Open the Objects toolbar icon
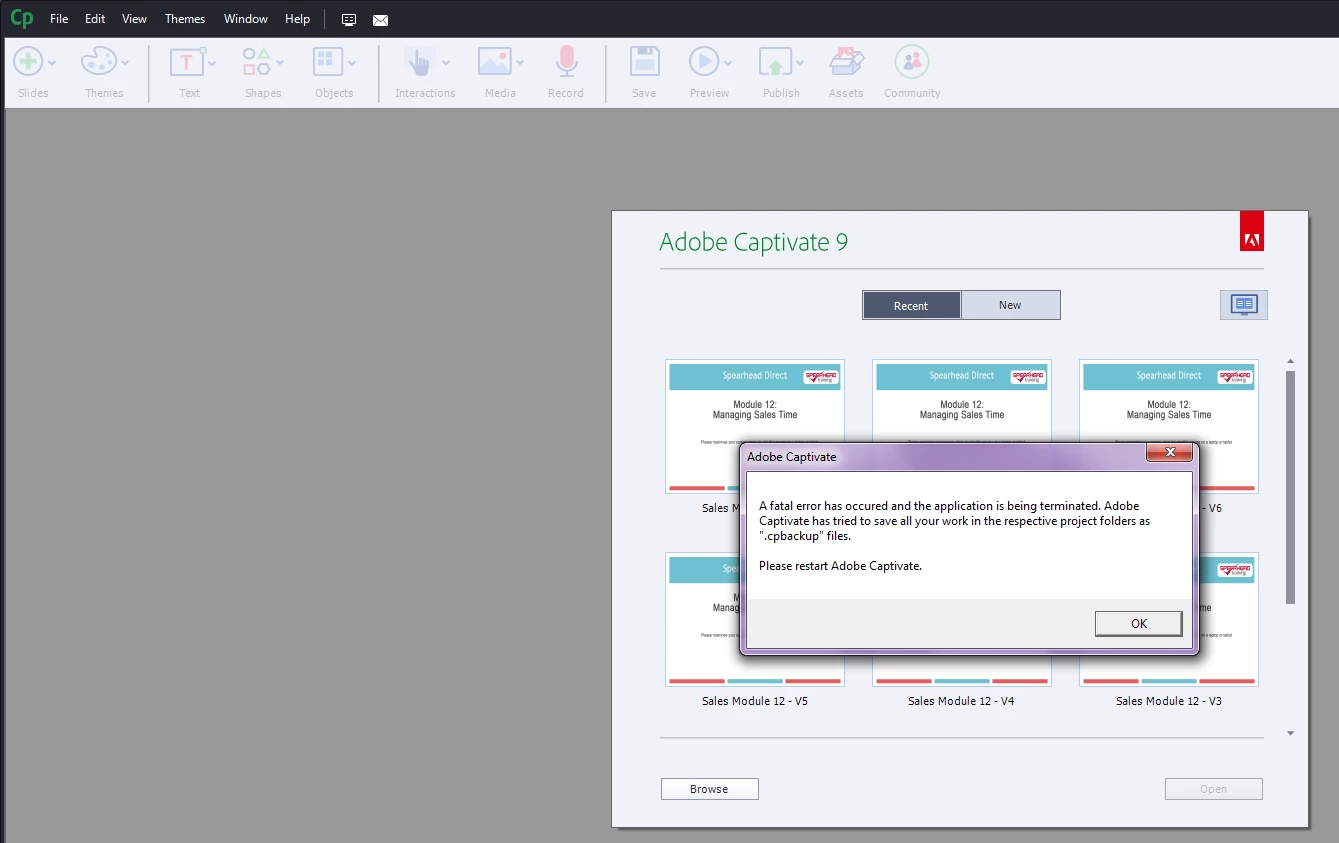Screen dimensions: 1339x843 click(x=328, y=62)
